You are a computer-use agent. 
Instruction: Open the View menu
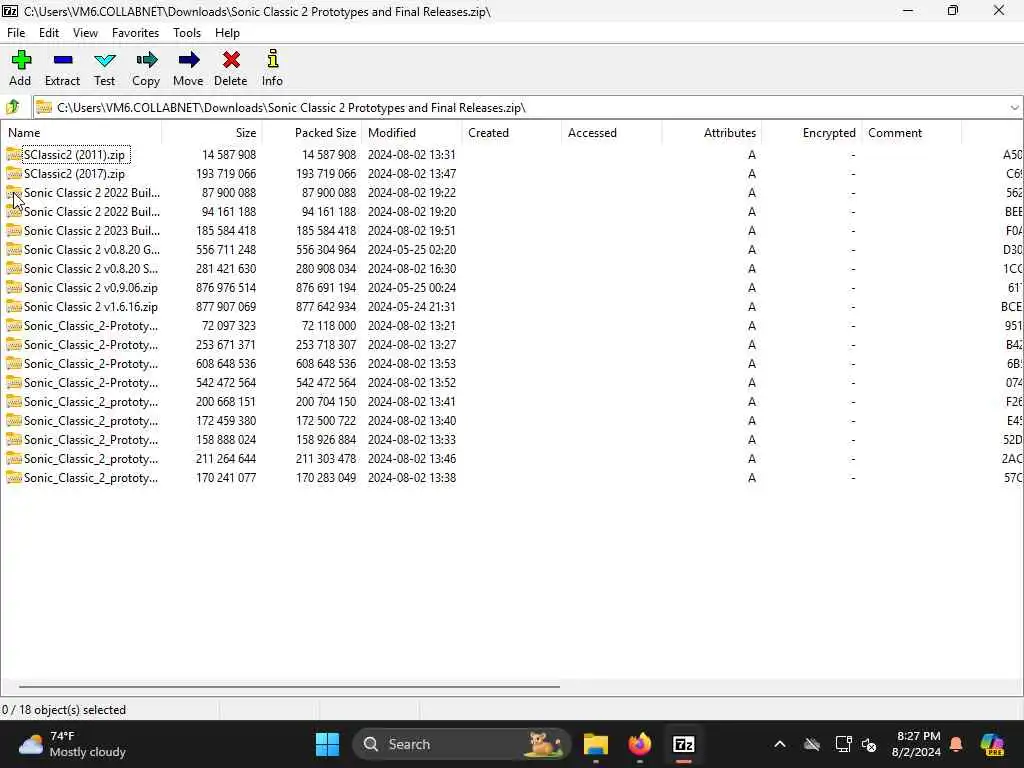(x=85, y=33)
